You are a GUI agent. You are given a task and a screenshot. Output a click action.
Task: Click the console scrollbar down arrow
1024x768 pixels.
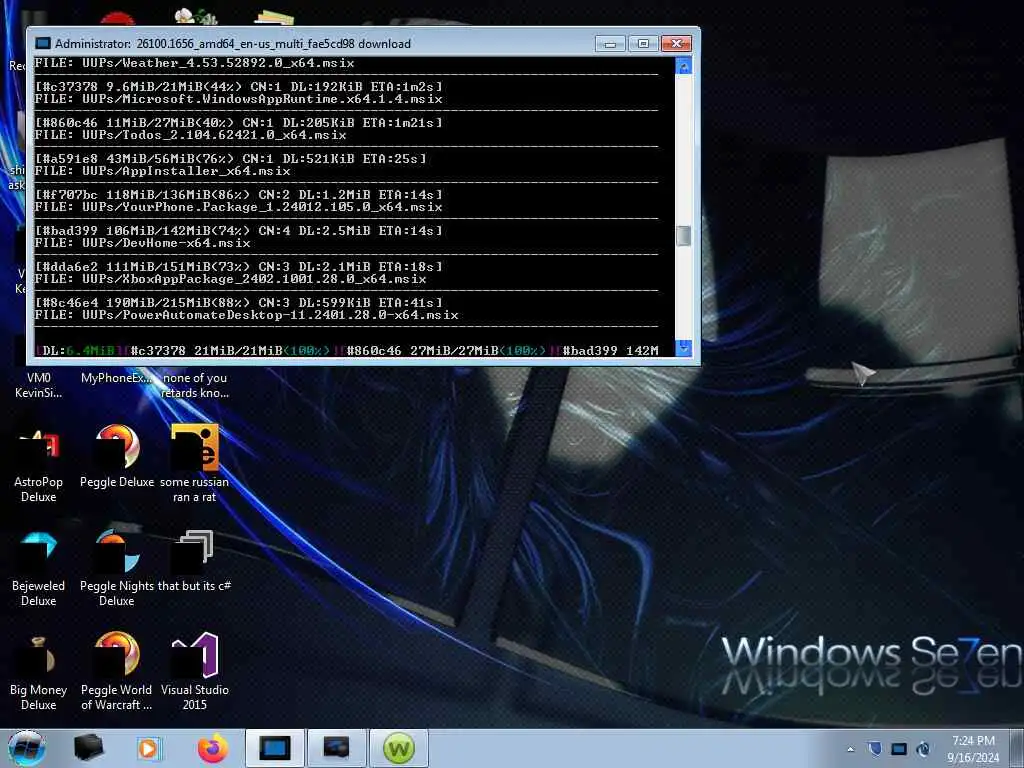coord(683,347)
